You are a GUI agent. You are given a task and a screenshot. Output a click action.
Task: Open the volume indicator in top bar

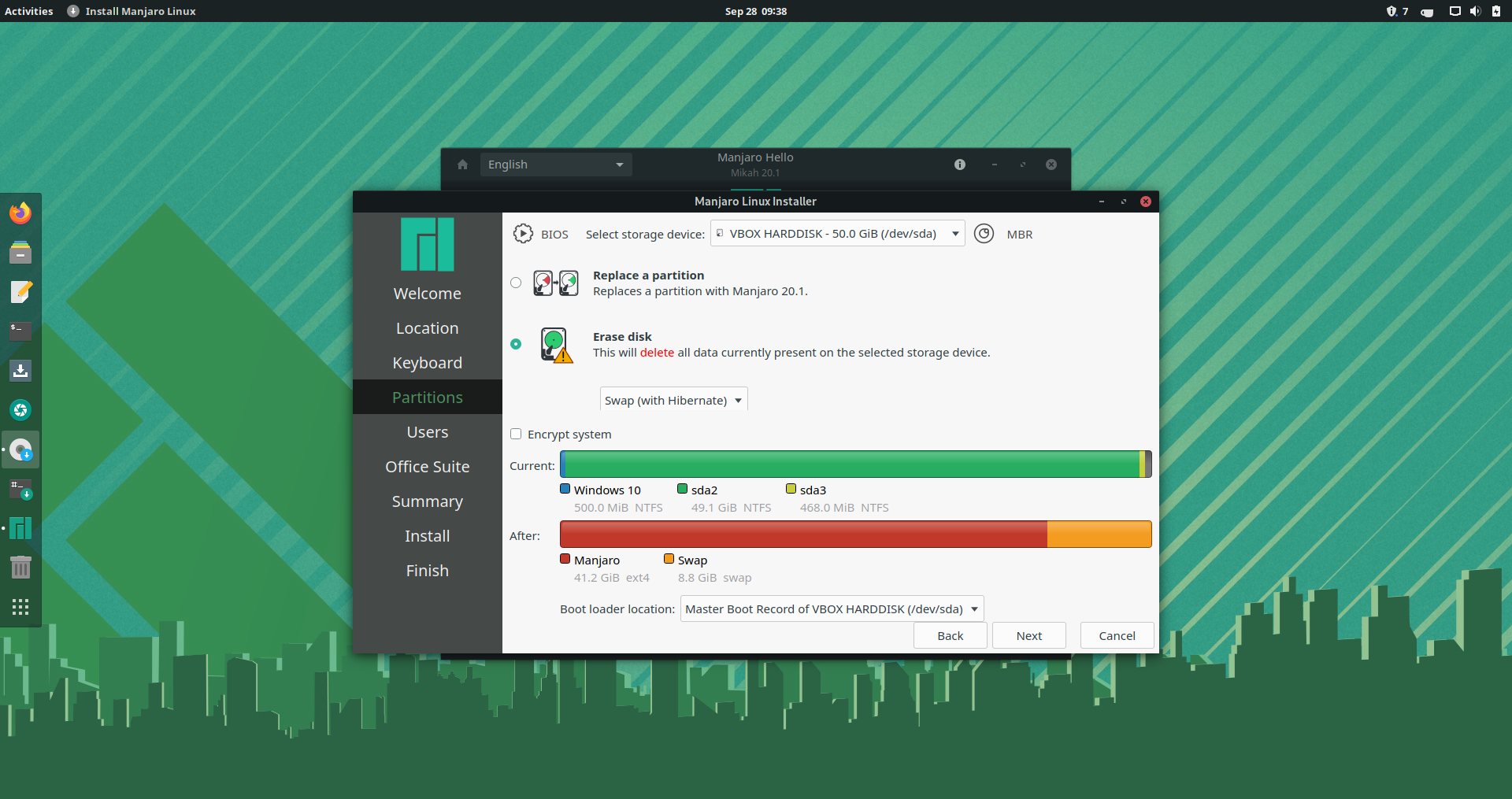(x=1475, y=11)
